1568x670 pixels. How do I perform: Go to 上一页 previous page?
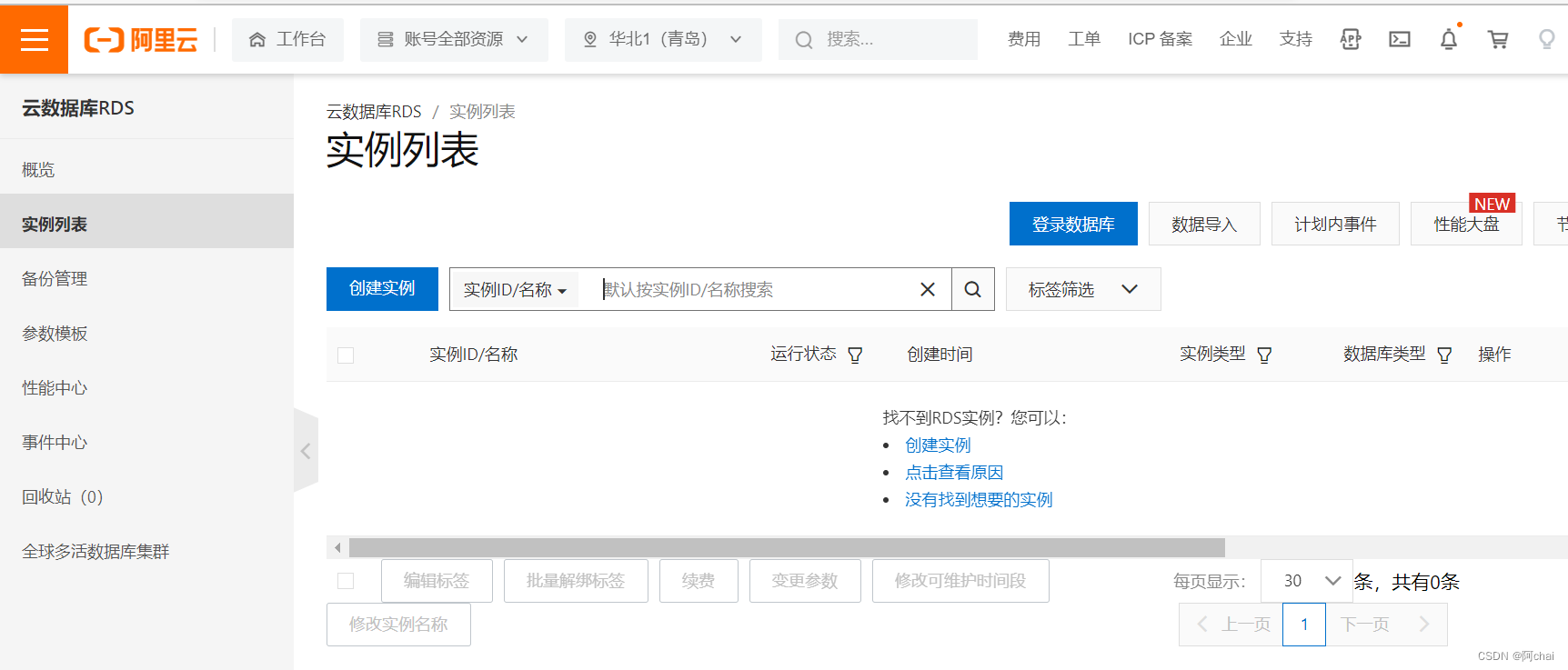pyautogui.click(x=1231, y=625)
